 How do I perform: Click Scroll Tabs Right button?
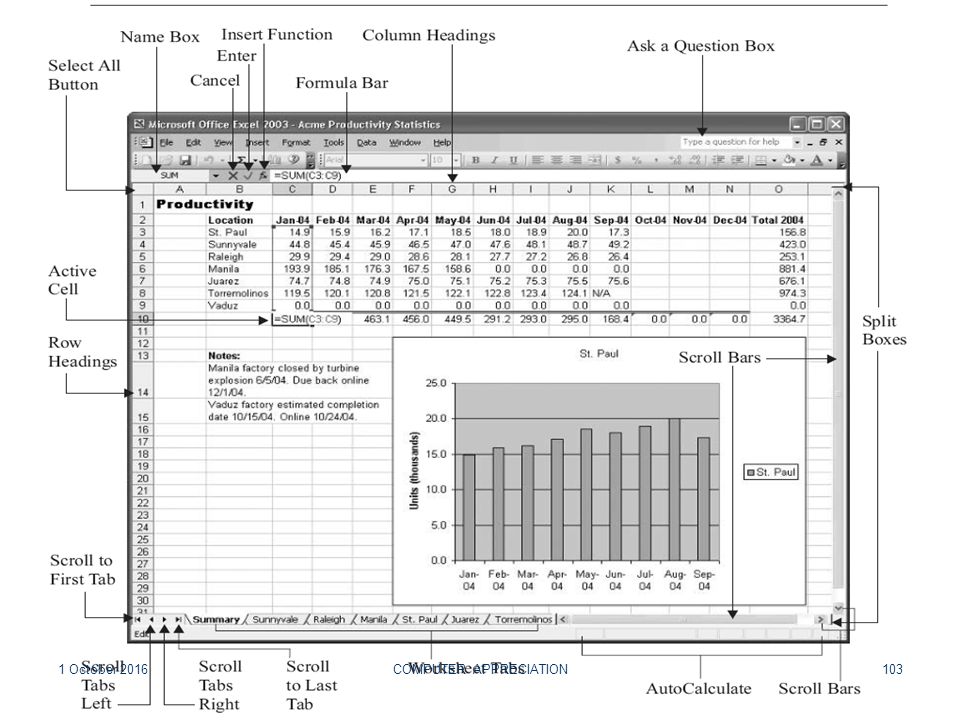(x=164, y=620)
